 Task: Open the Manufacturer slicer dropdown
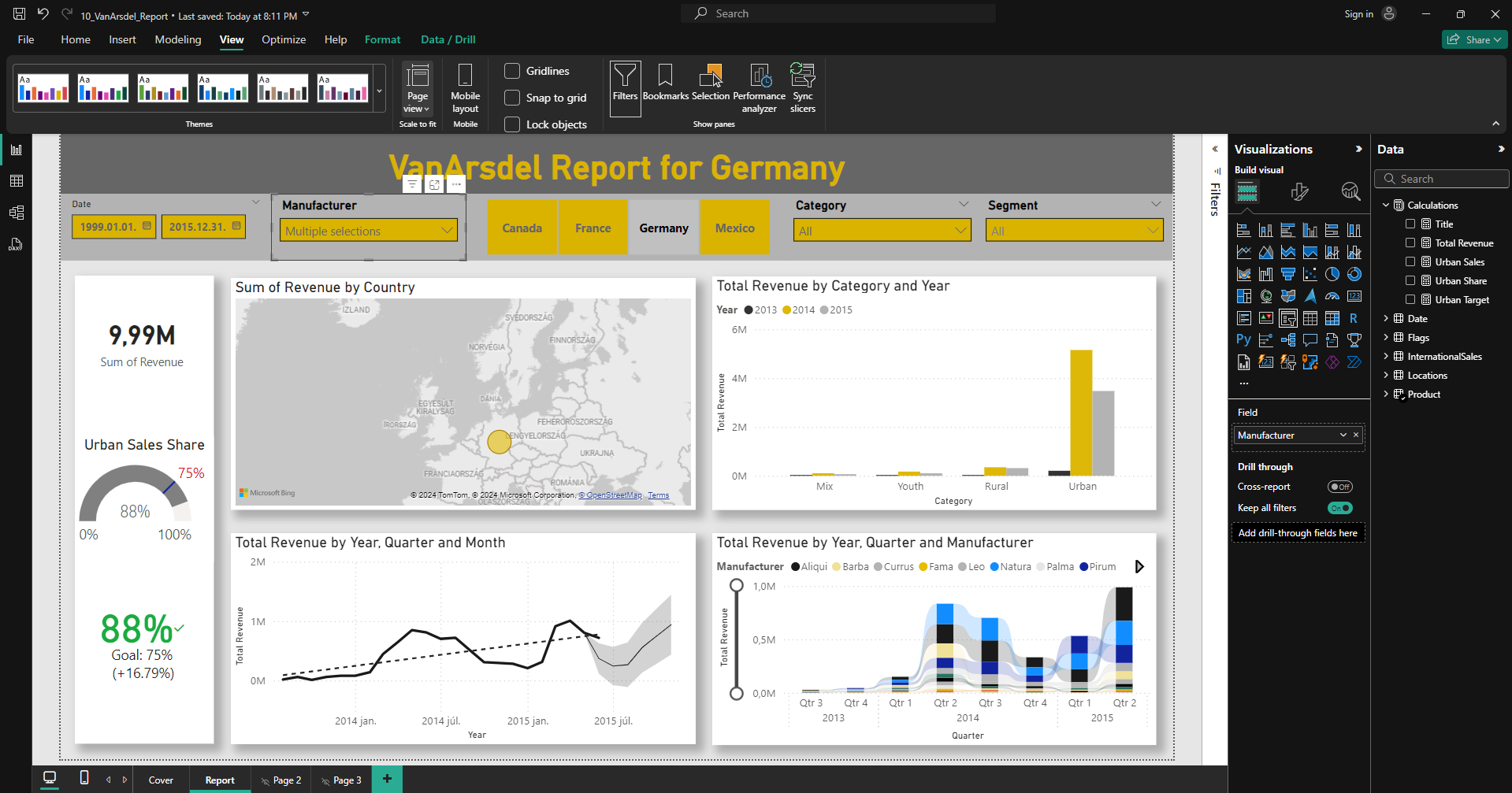[368, 231]
